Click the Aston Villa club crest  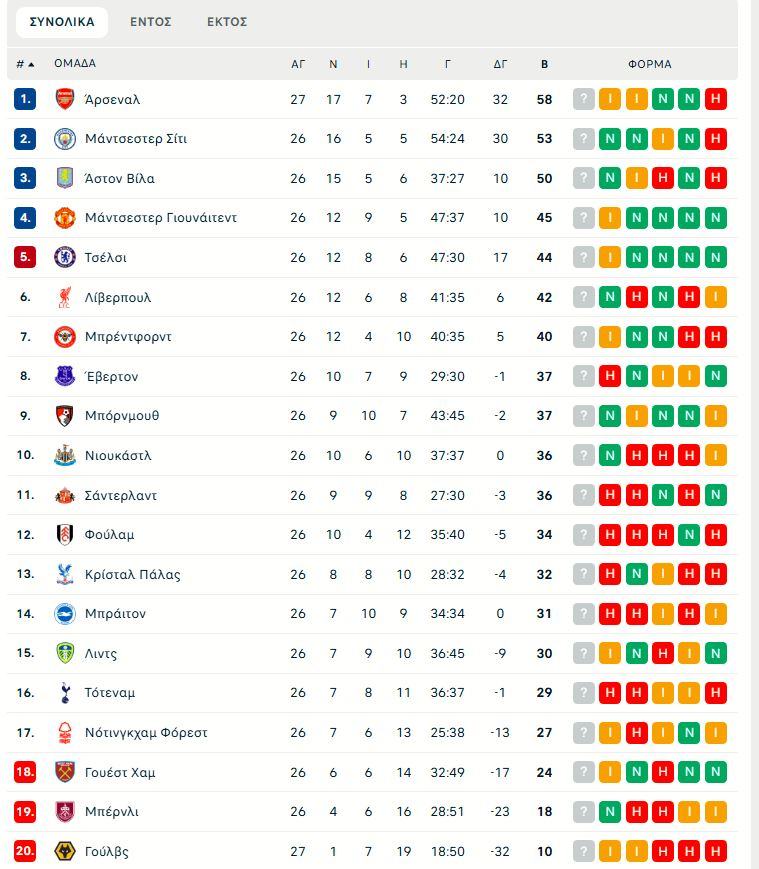63,178
